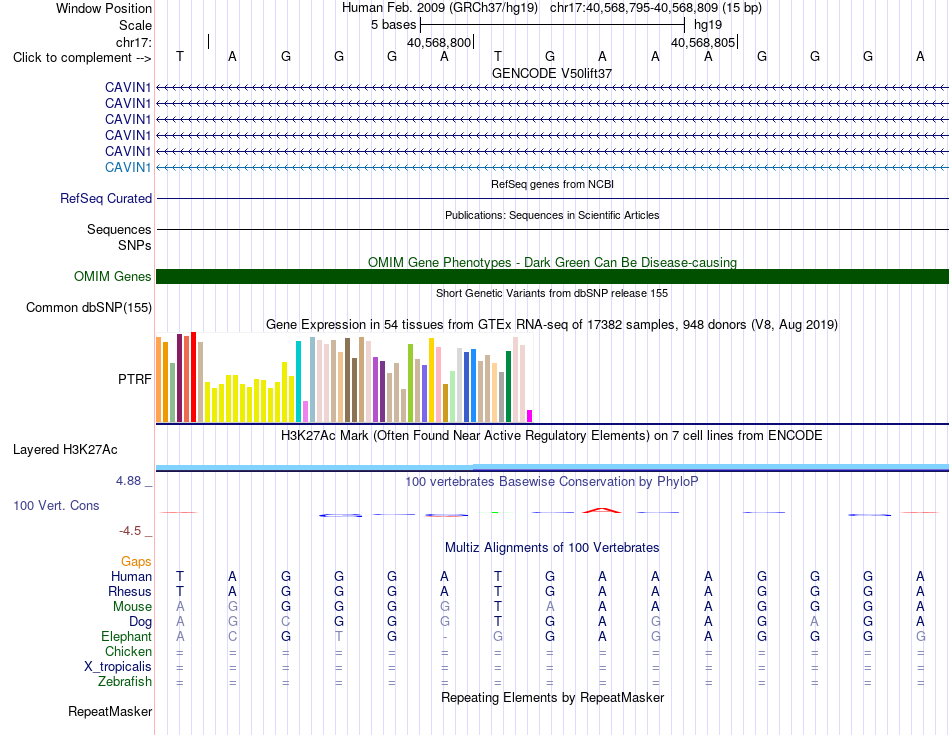
Task: Click the Scale label
Action: click(x=135, y=25)
